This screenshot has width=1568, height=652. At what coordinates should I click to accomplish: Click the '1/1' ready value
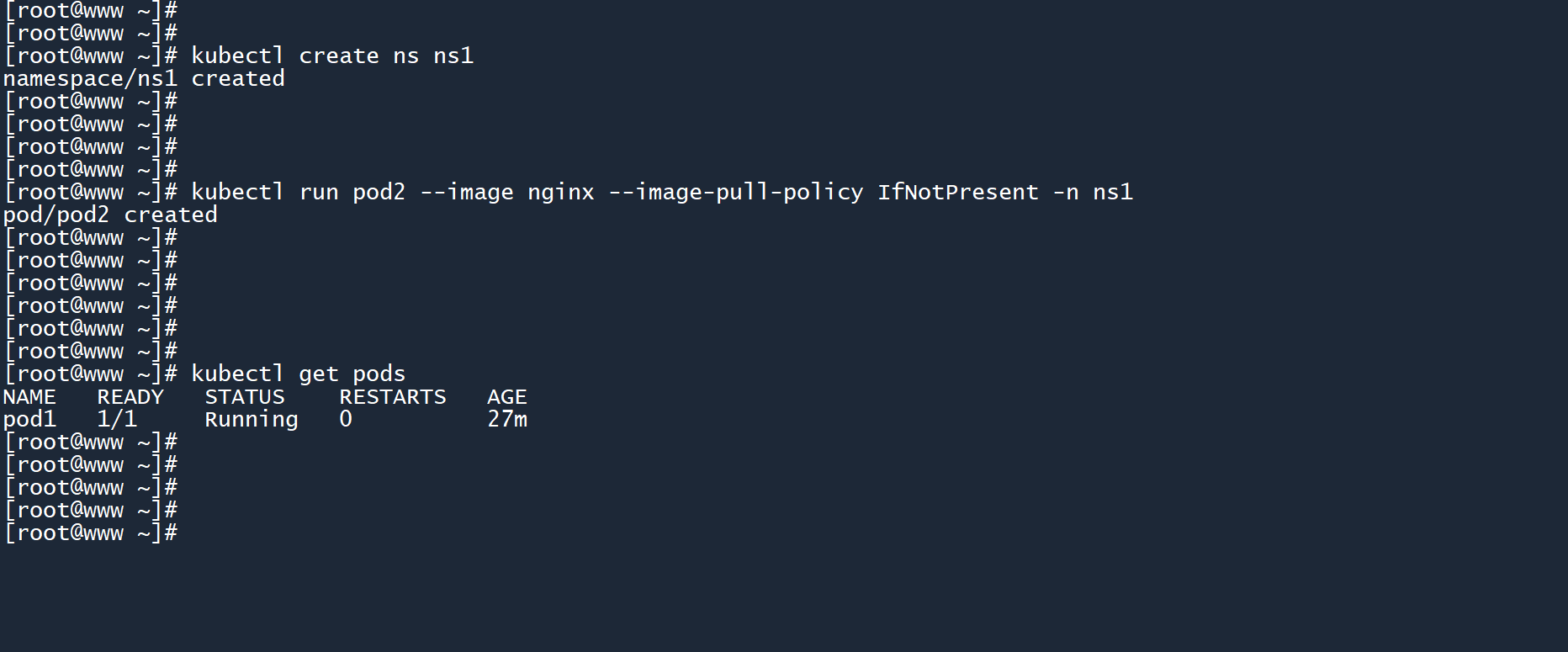pos(117,420)
